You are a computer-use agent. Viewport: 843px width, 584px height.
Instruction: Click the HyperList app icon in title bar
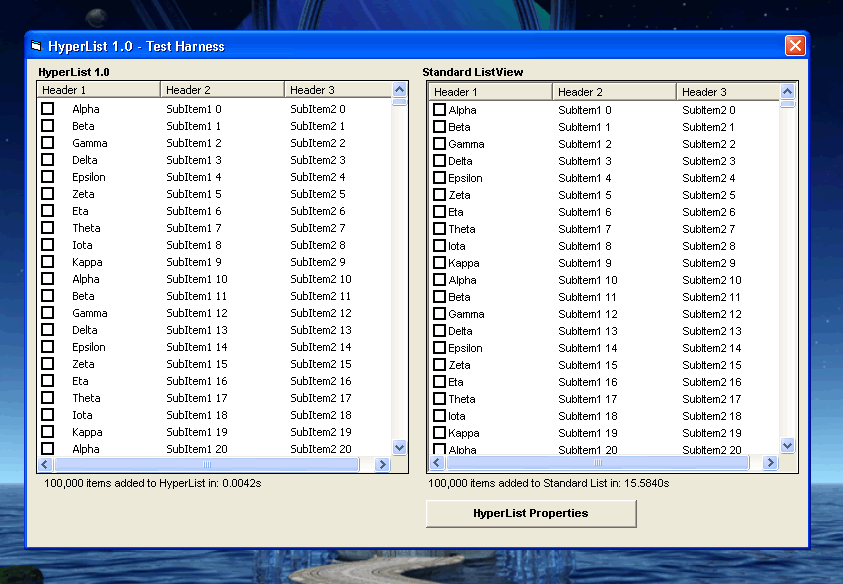(37, 46)
